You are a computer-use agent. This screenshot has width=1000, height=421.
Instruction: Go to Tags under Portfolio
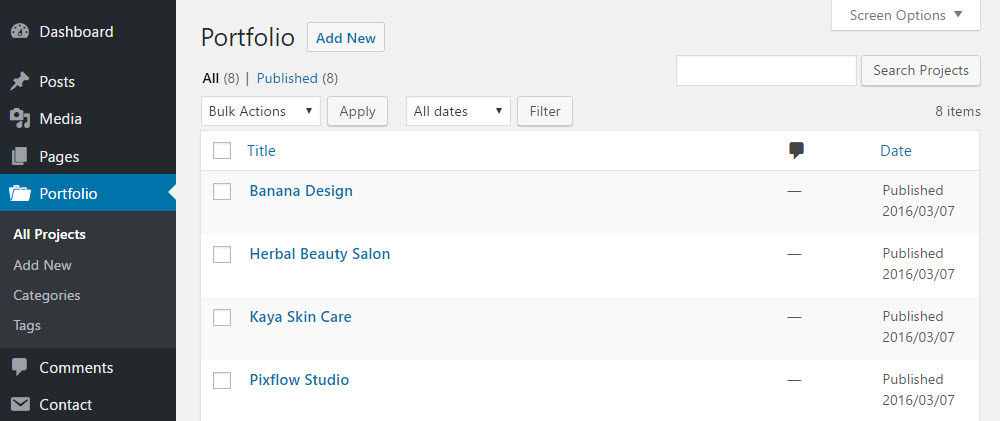[27, 326]
